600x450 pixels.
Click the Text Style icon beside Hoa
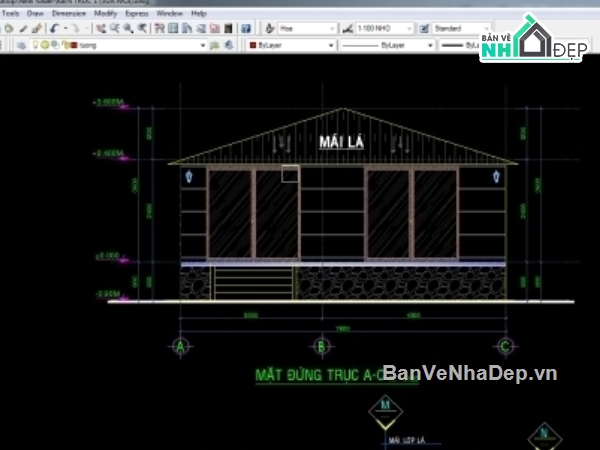click(x=269, y=29)
